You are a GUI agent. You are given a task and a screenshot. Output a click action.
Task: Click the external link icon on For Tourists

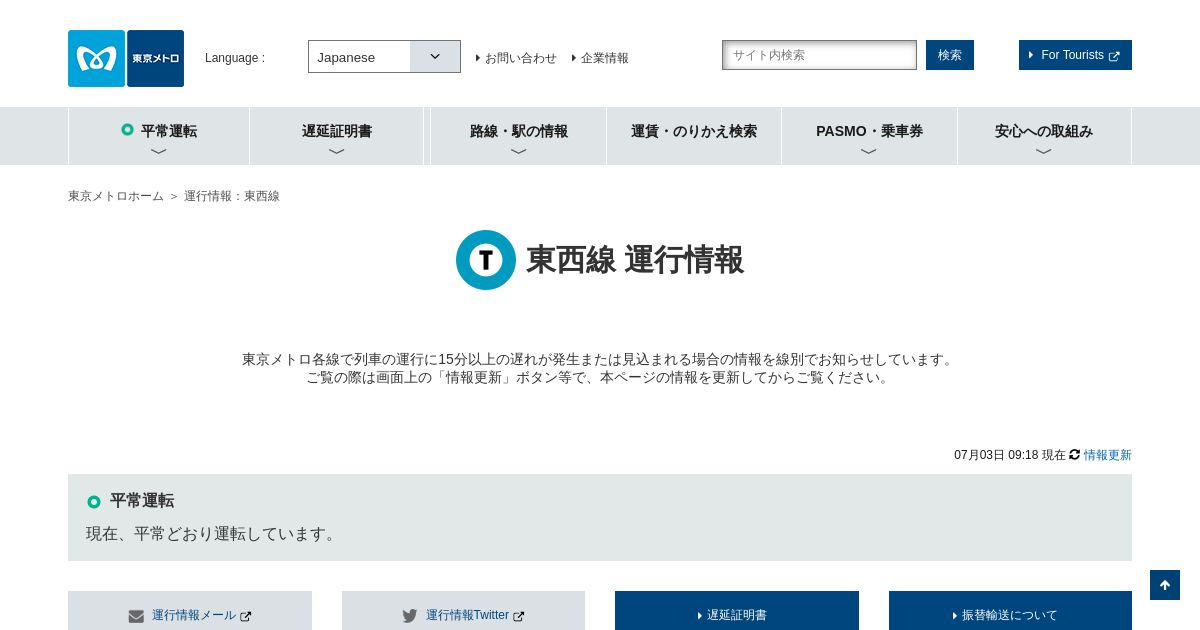pos(1115,56)
